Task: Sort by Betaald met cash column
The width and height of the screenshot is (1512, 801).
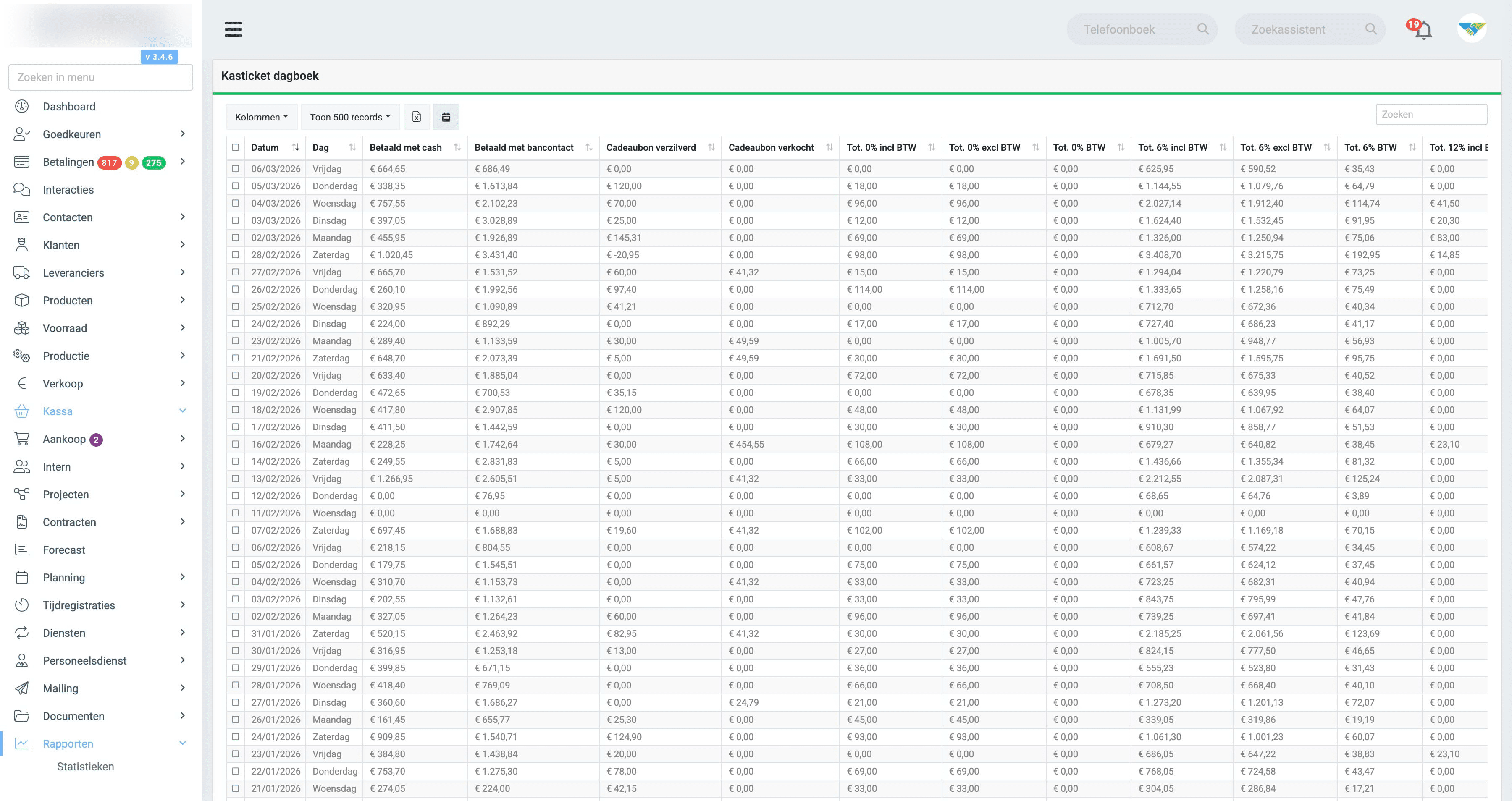Action: click(415, 147)
